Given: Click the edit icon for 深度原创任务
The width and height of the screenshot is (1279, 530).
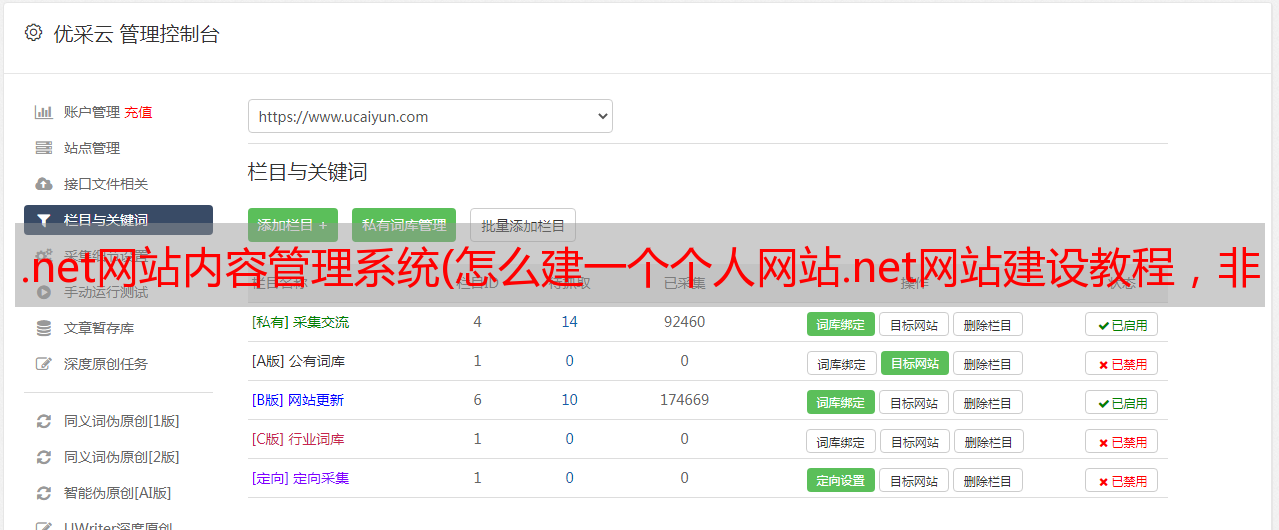Looking at the screenshot, I should tap(43, 364).
